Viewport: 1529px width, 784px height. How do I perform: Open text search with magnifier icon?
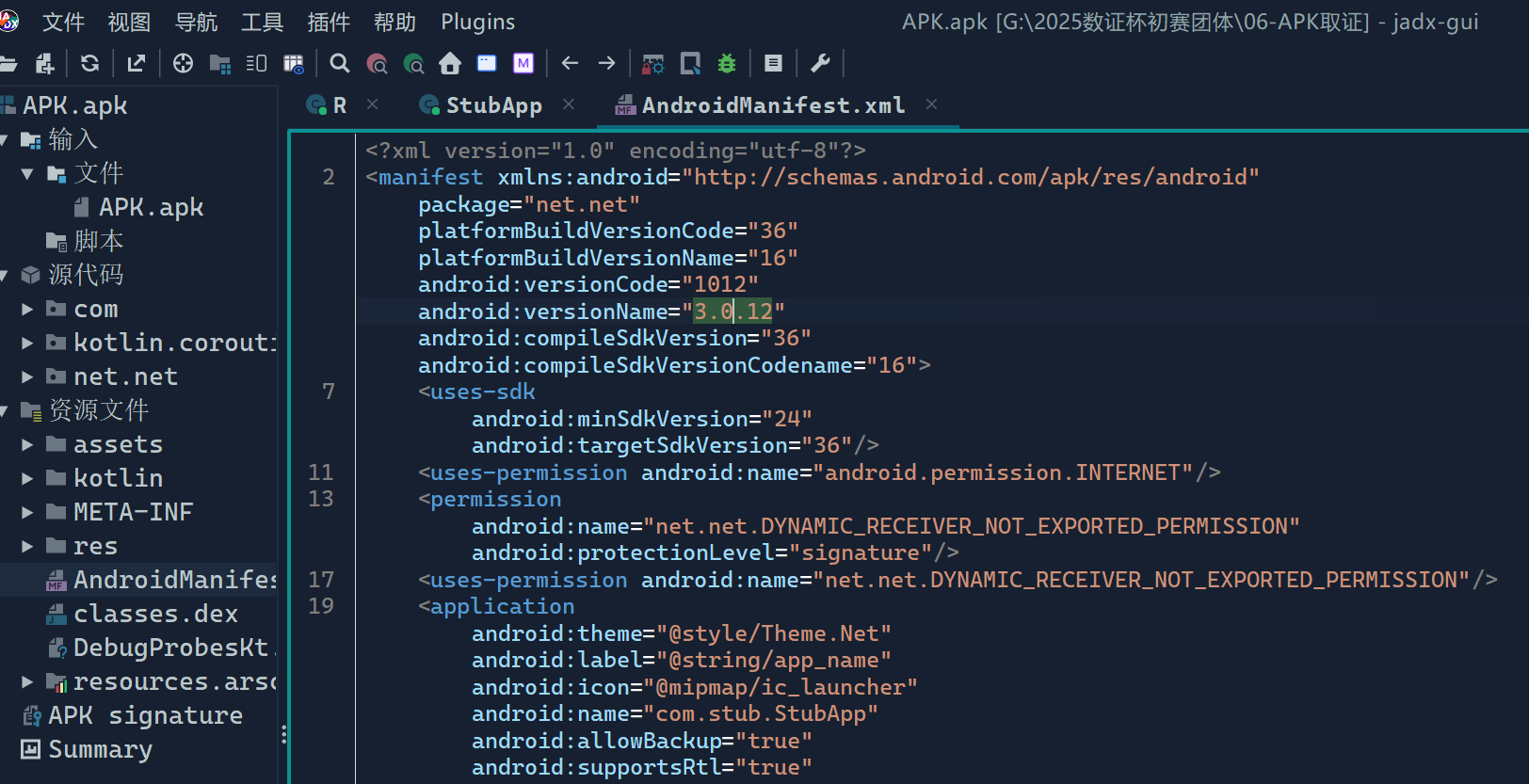(x=340, y=63)
